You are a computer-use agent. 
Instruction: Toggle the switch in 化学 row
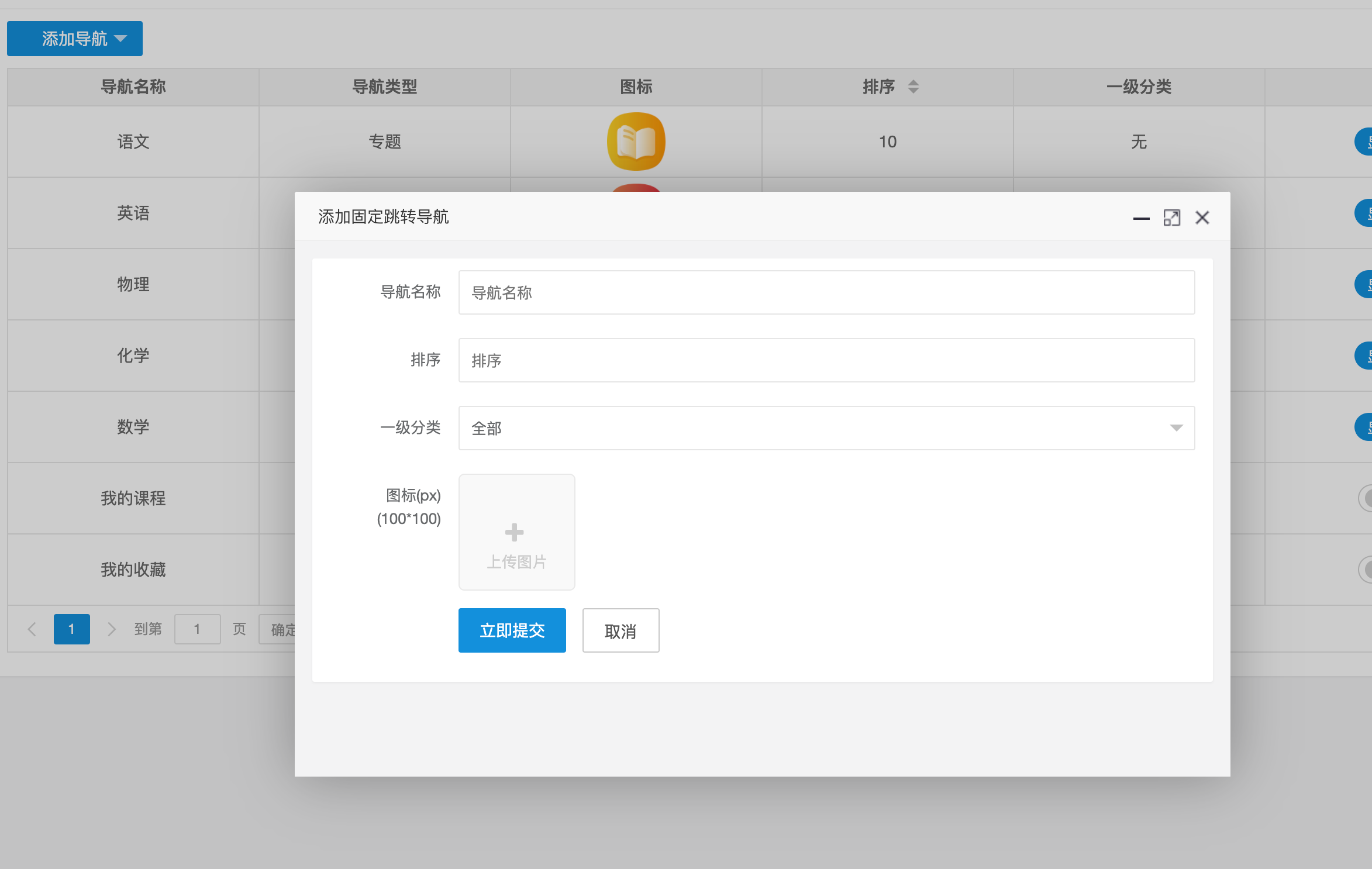pyautogui.click(x=1364, y=356)
